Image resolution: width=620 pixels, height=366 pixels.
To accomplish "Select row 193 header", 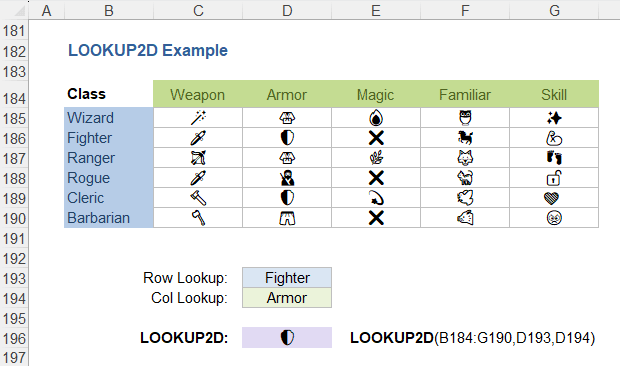I will tap(14, 278).
